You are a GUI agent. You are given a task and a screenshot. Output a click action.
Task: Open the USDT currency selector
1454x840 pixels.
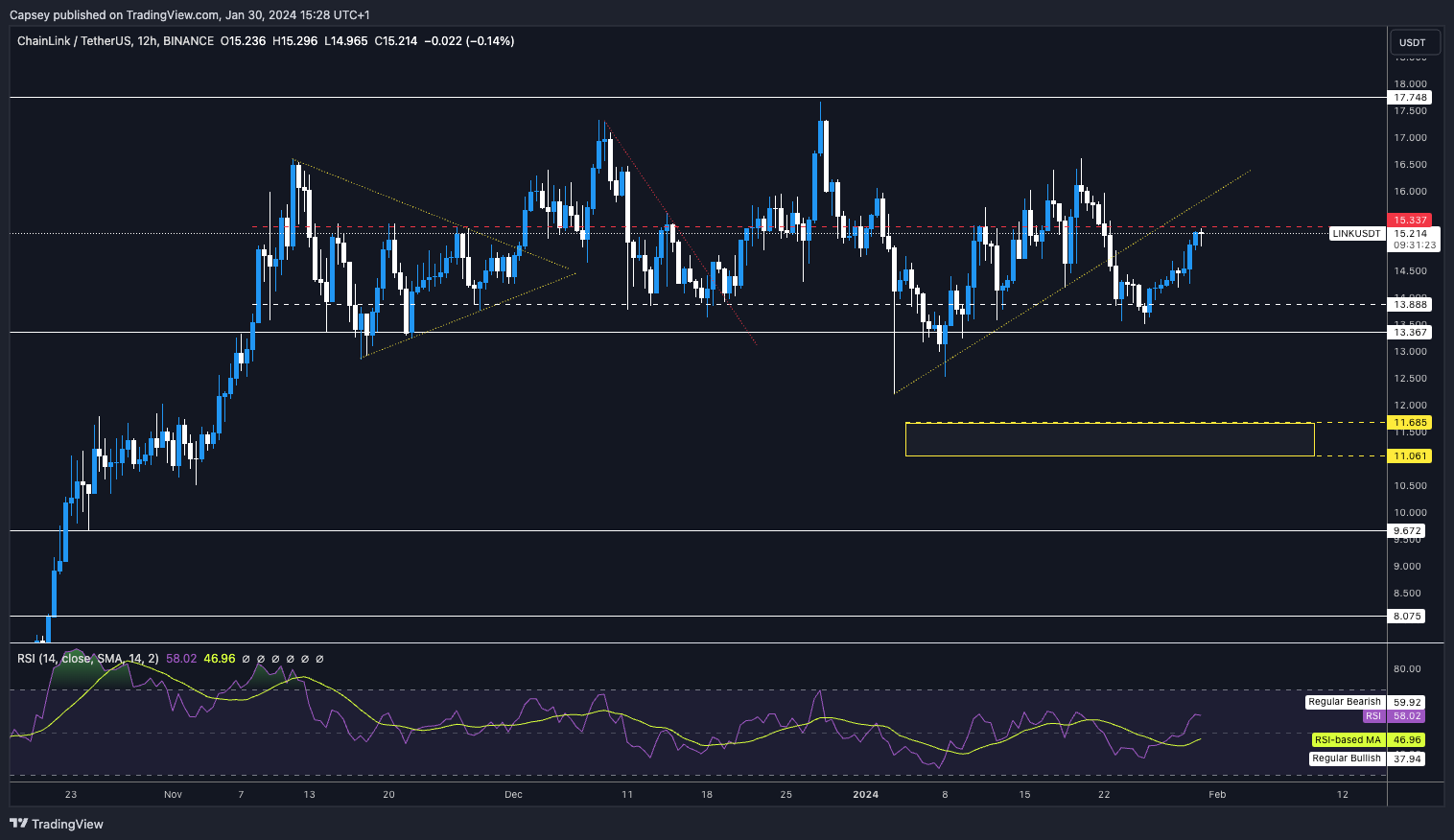tap(1412, 42)
